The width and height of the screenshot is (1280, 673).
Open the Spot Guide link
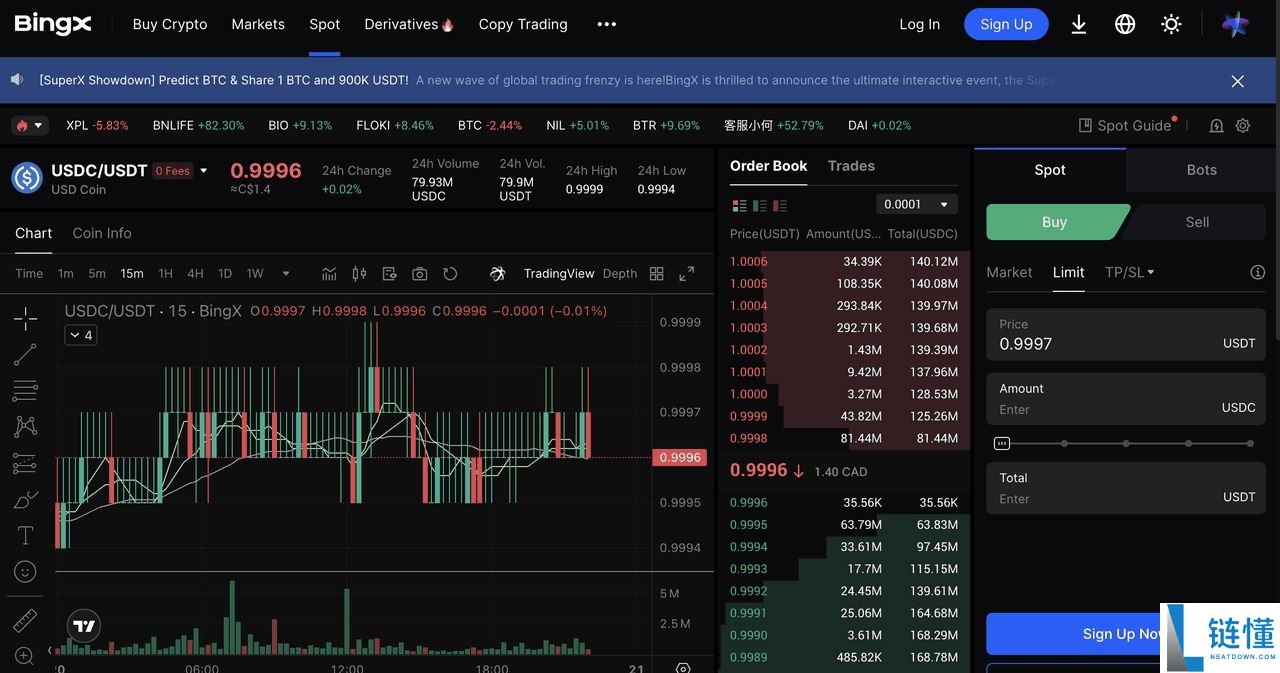(x=1124, y=126)
